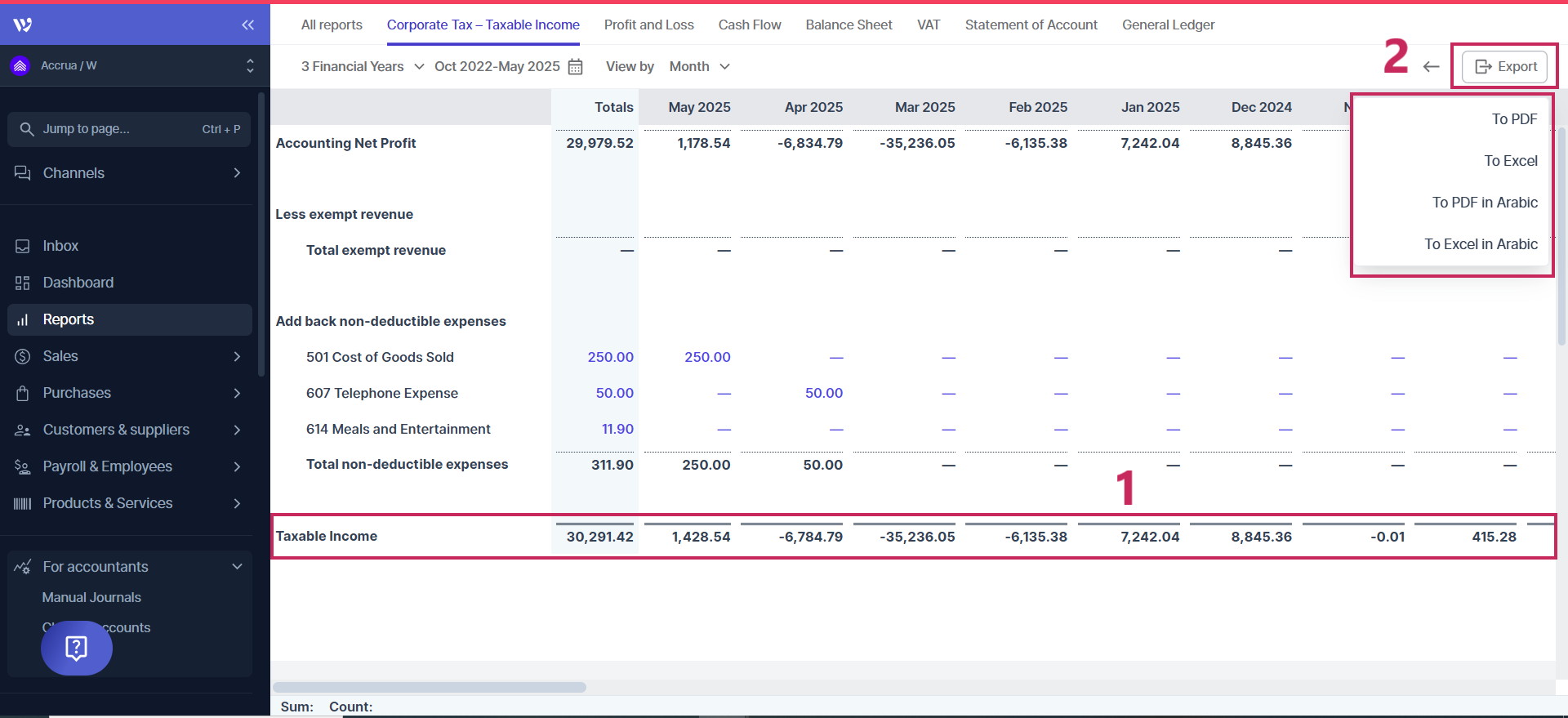This screenshot has height=718, width=1568.
Task: Click the Inbox icon in sidebar
Action: pos(23,246)
